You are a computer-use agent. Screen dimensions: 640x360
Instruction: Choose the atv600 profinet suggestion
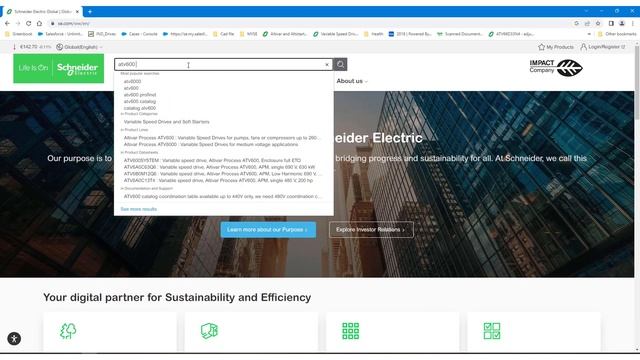pyautogui.click(x=140, y=95)
